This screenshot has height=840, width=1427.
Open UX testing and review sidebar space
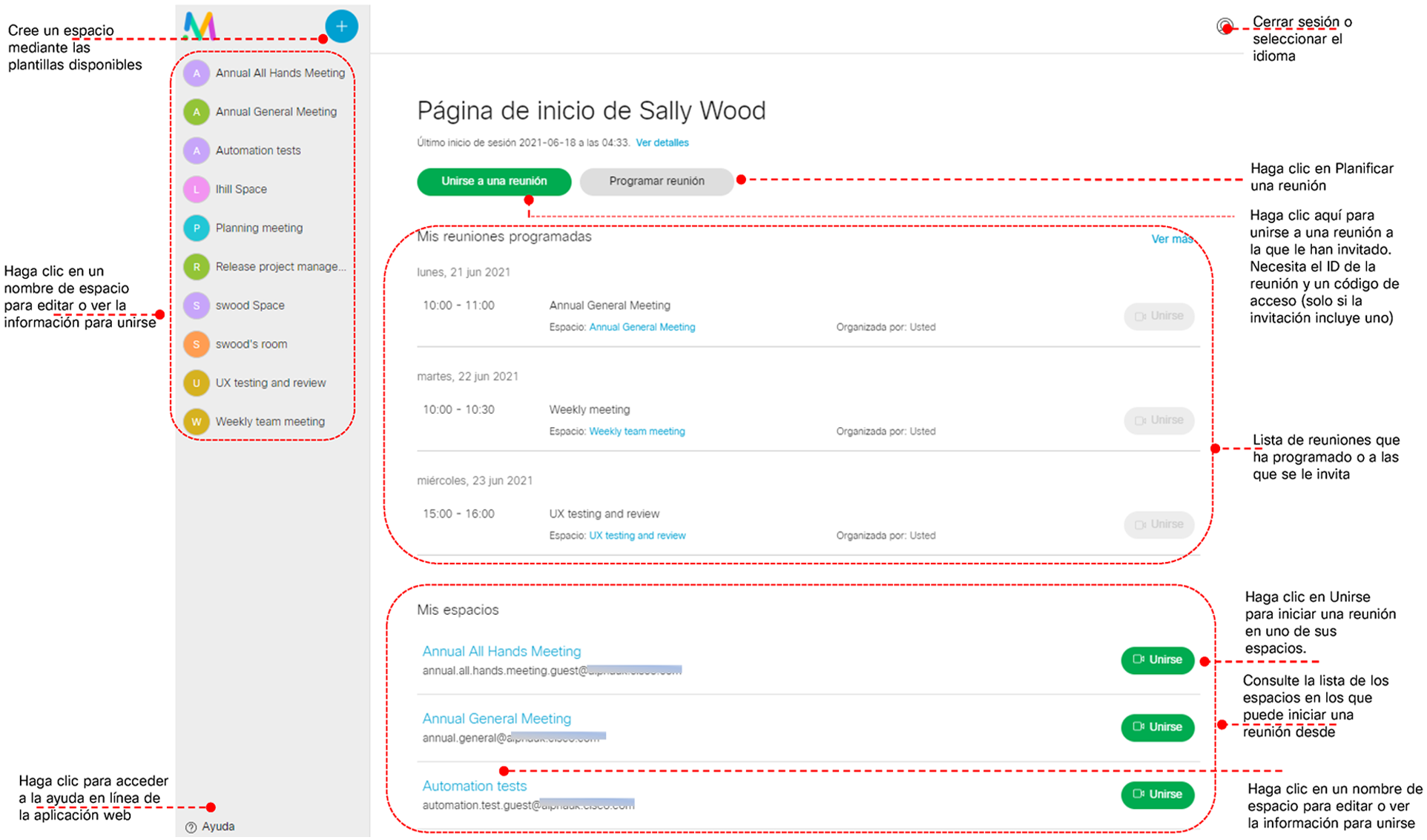pyautogui.click(x=270, y=383)
